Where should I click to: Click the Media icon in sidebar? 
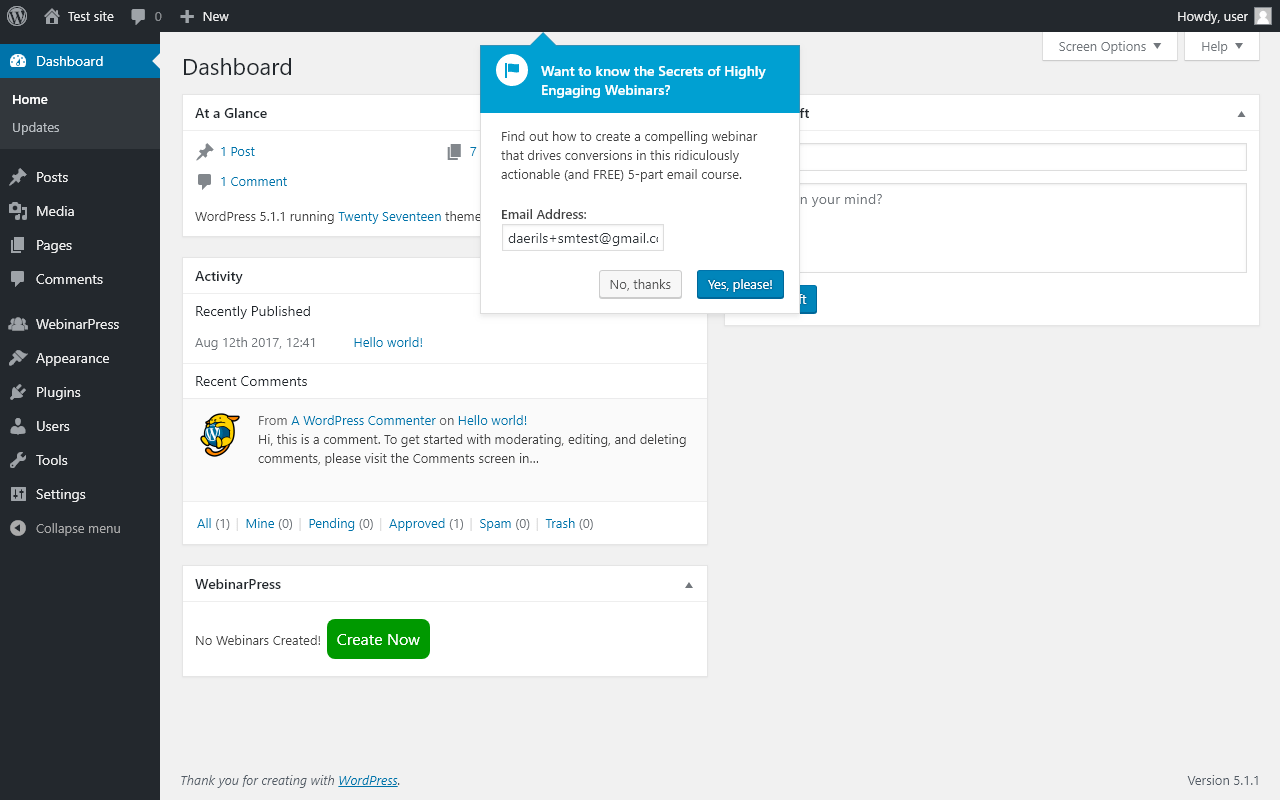(18, 211)
